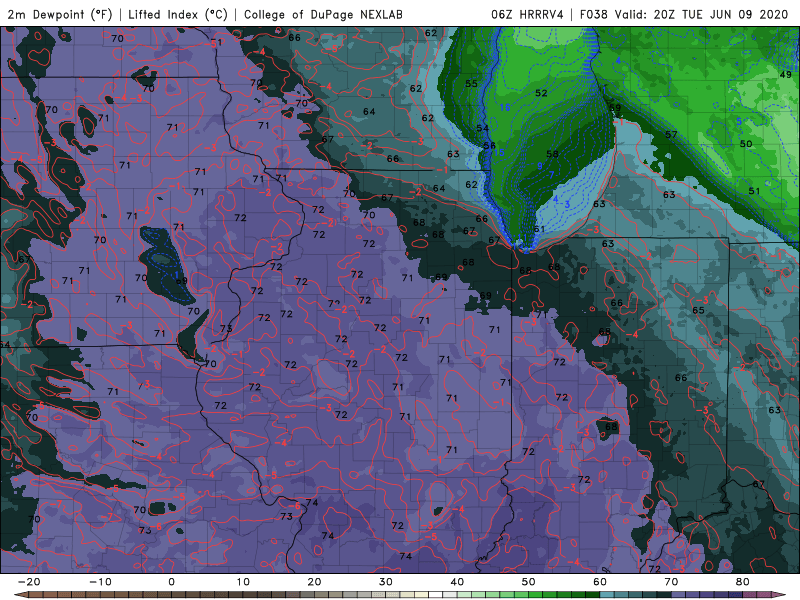Click the '65' dewpoint value on map

click(x=698, y=310)
